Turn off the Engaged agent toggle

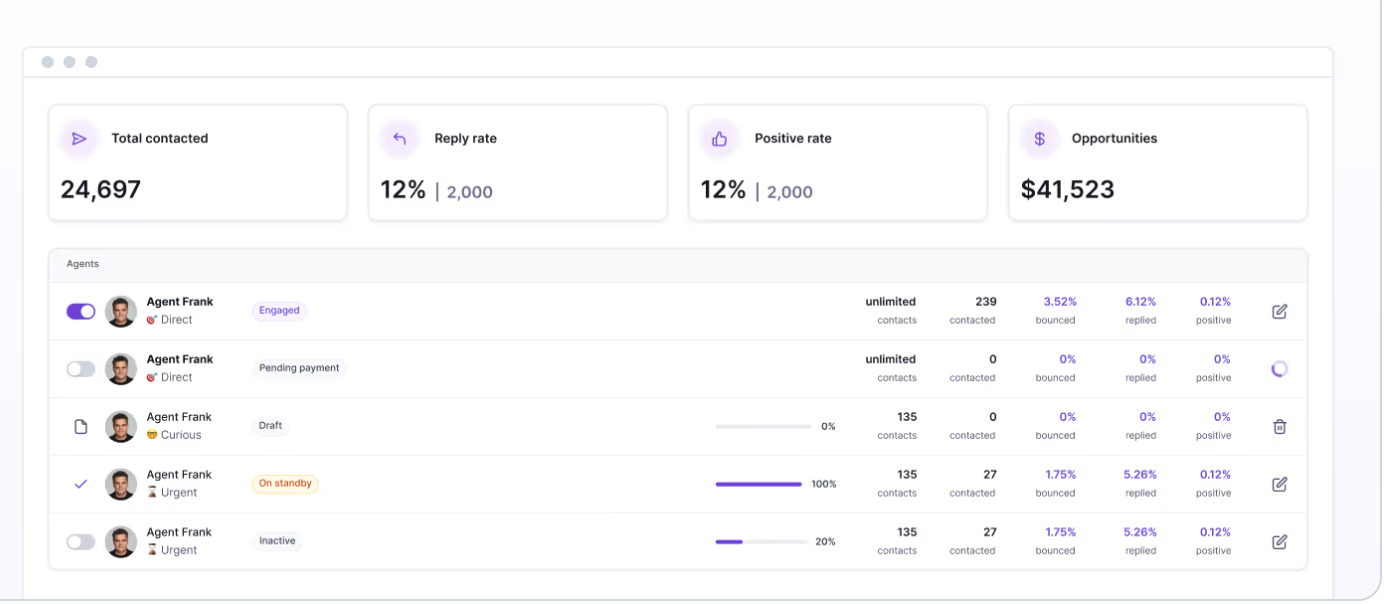pyautogui.click(x=81, y=311)
